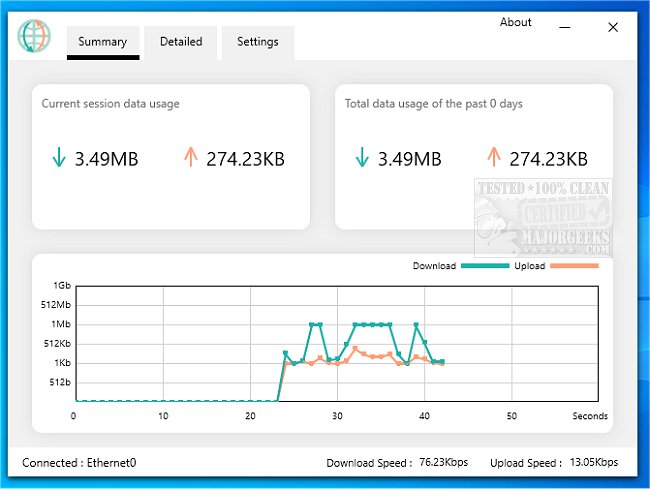Click the Upload Speed status readout
Viewport: 650px width, 489px height.
click(554, 463)
